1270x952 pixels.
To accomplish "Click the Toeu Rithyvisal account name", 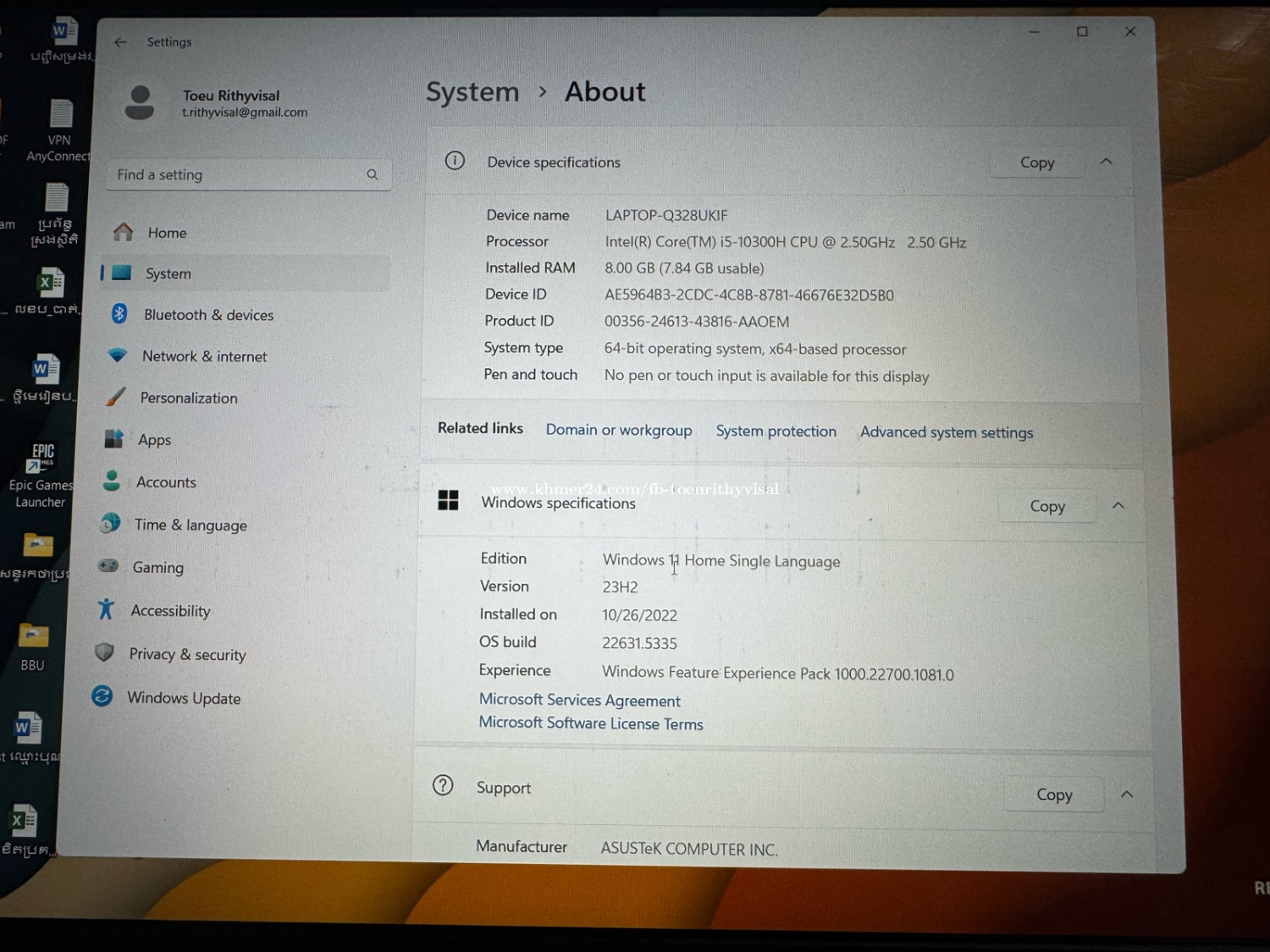I will 231,96.
